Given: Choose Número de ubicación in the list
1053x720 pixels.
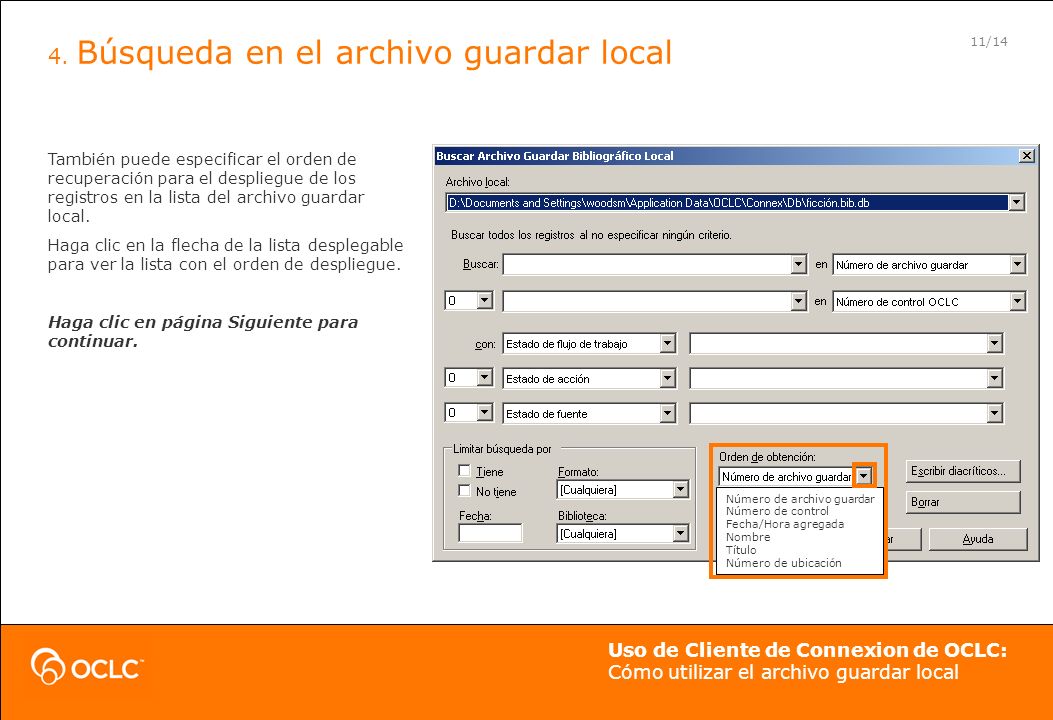Looking at the screenshot, I should click(x=783, y=563).
